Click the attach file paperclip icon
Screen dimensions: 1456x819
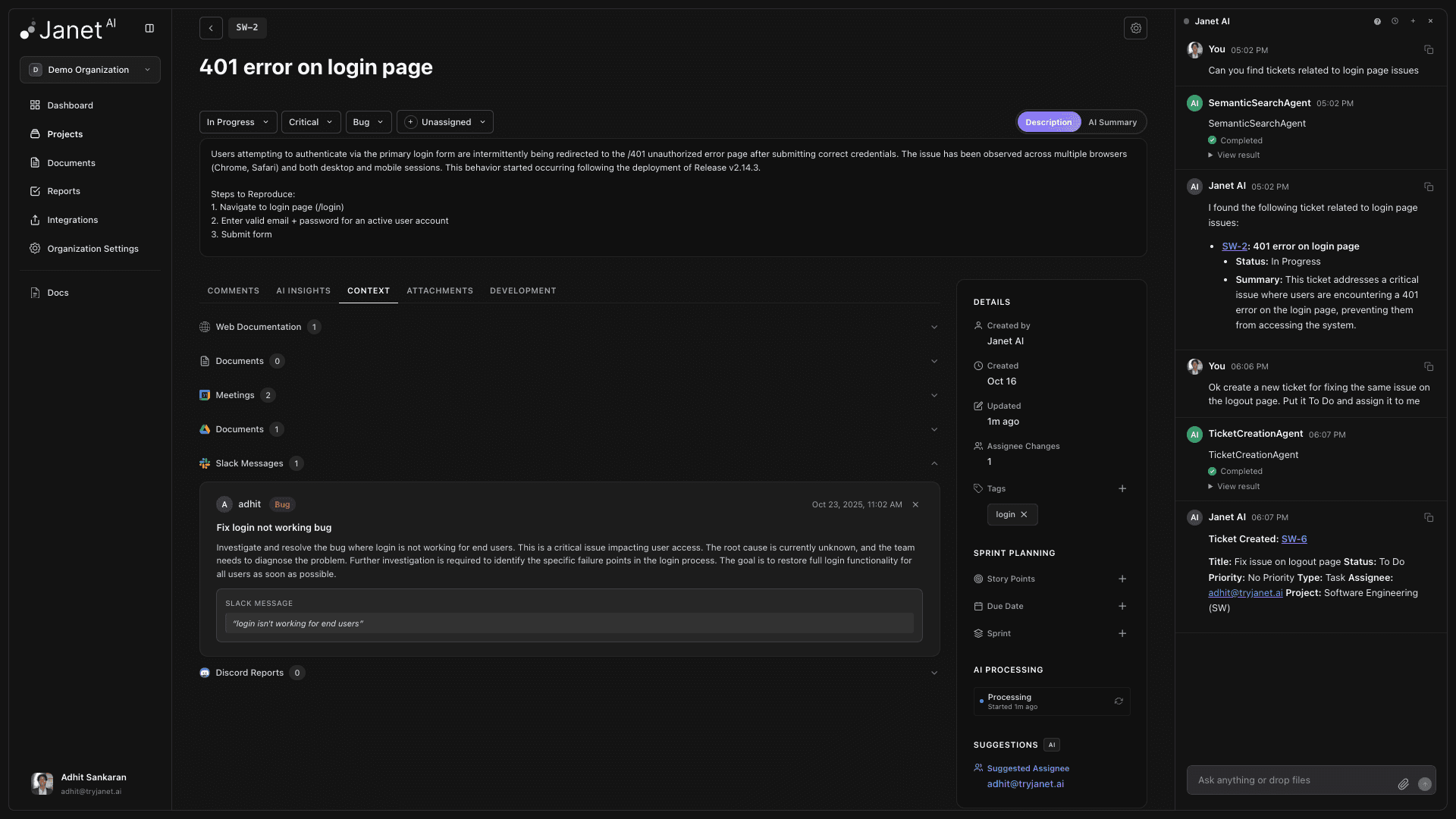coord(1403,784)
